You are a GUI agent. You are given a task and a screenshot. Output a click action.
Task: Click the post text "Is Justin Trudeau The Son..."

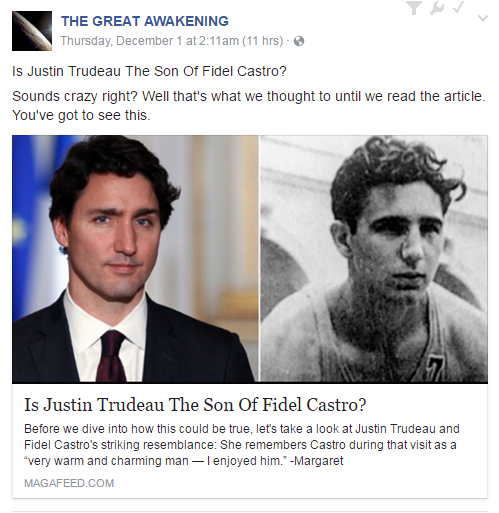[149, 71]
